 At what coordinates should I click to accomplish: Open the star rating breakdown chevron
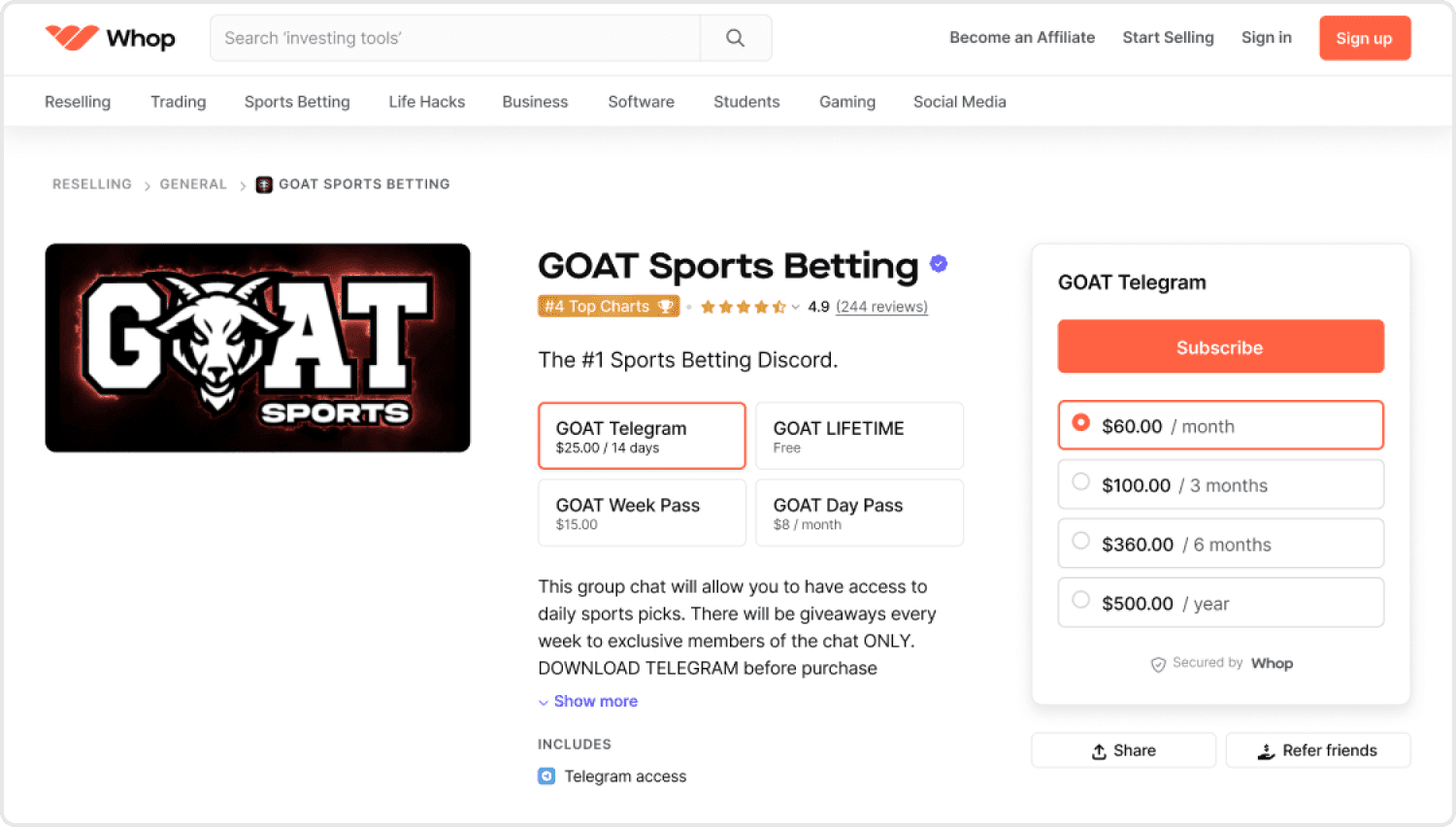click(x=795, y=307)
